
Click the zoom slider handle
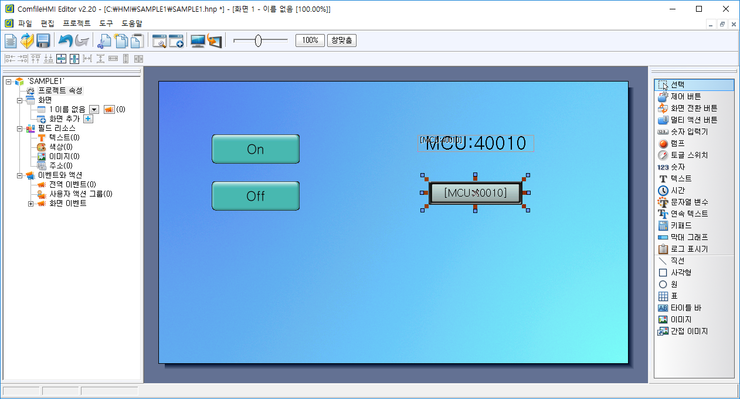(258, 41)
